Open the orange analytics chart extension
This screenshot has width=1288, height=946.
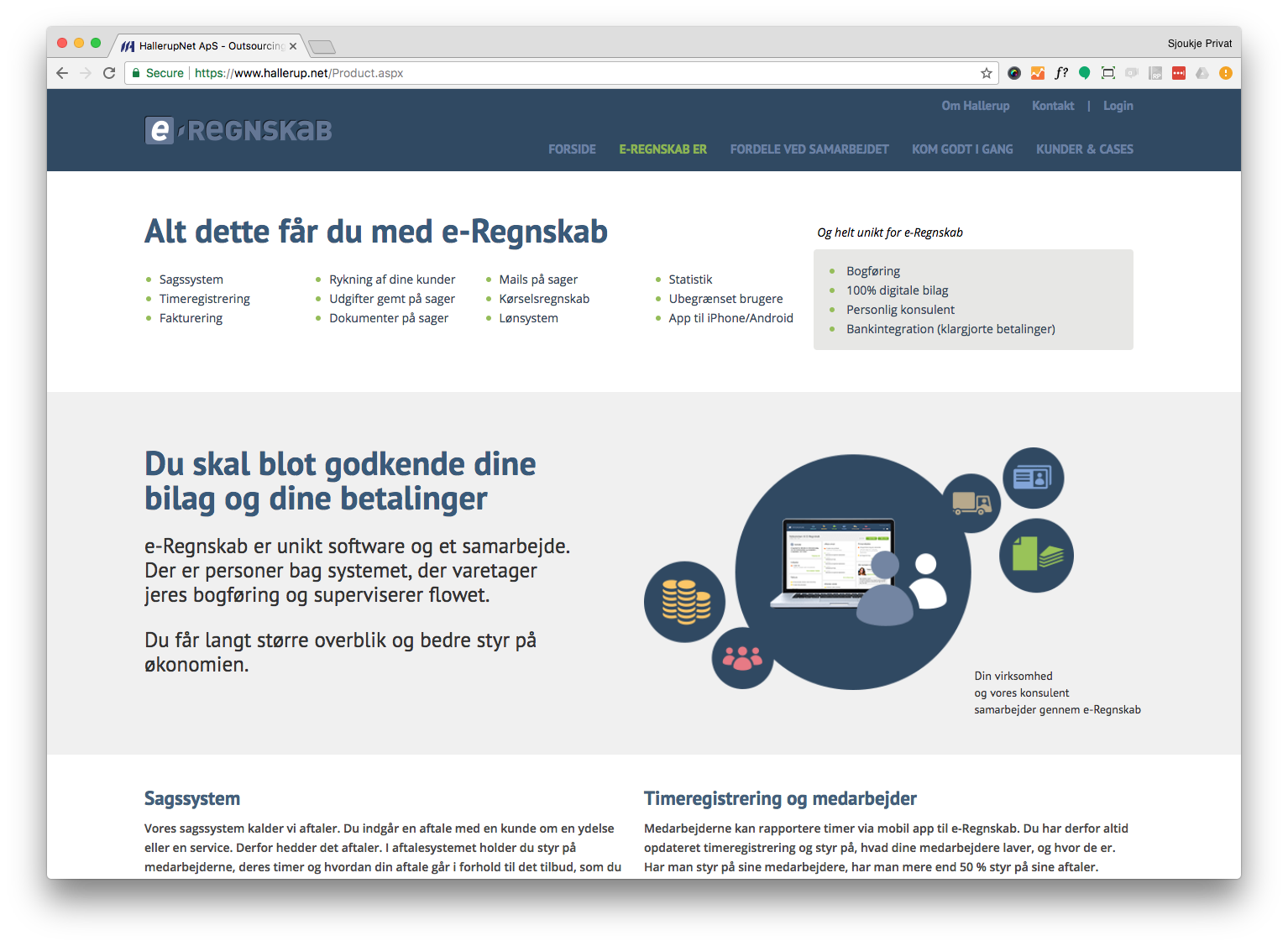tap(1038, 73)
